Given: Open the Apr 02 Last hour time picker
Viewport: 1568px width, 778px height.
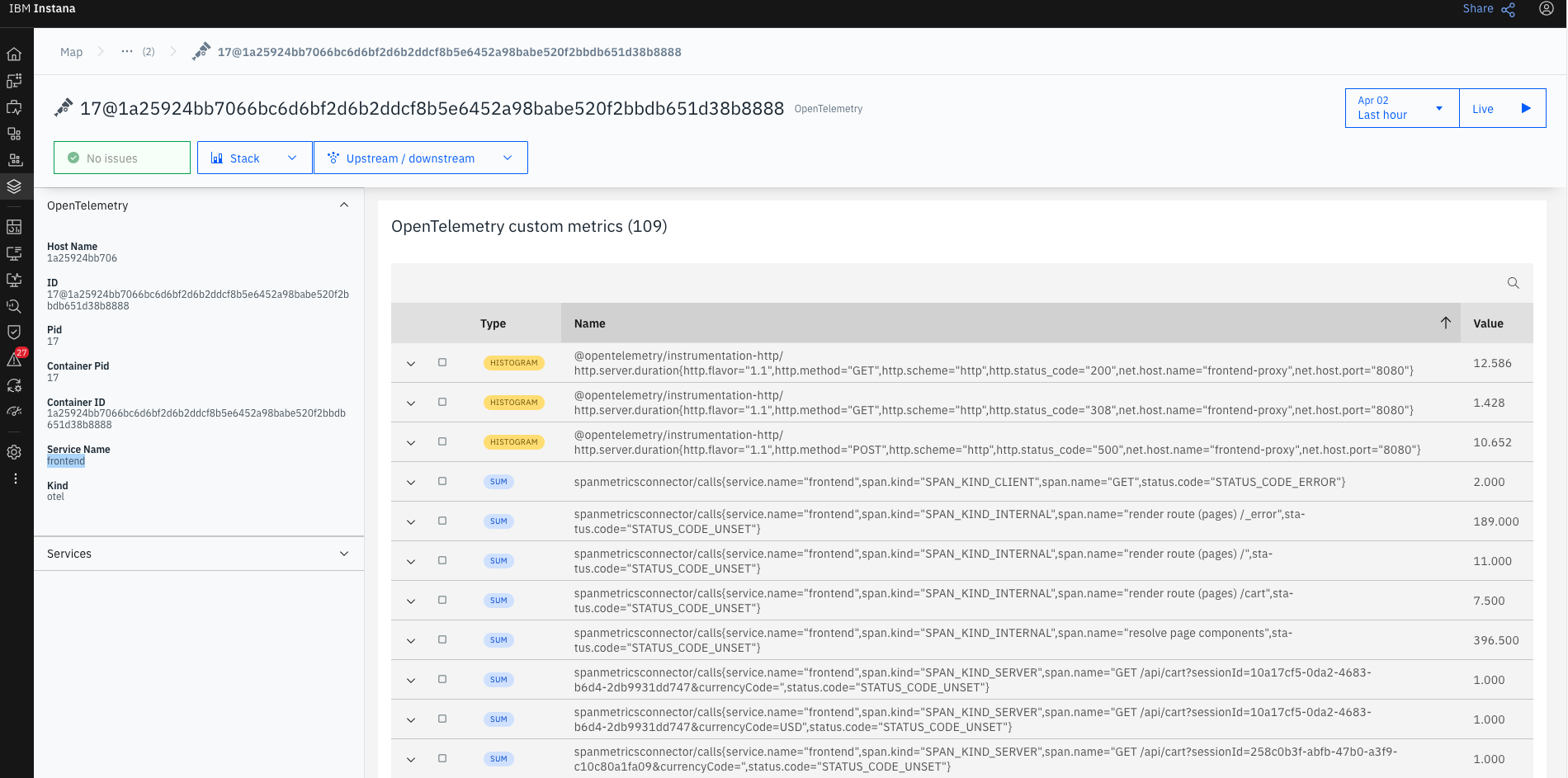Looking at the screenshot, I should (1401, 109).
